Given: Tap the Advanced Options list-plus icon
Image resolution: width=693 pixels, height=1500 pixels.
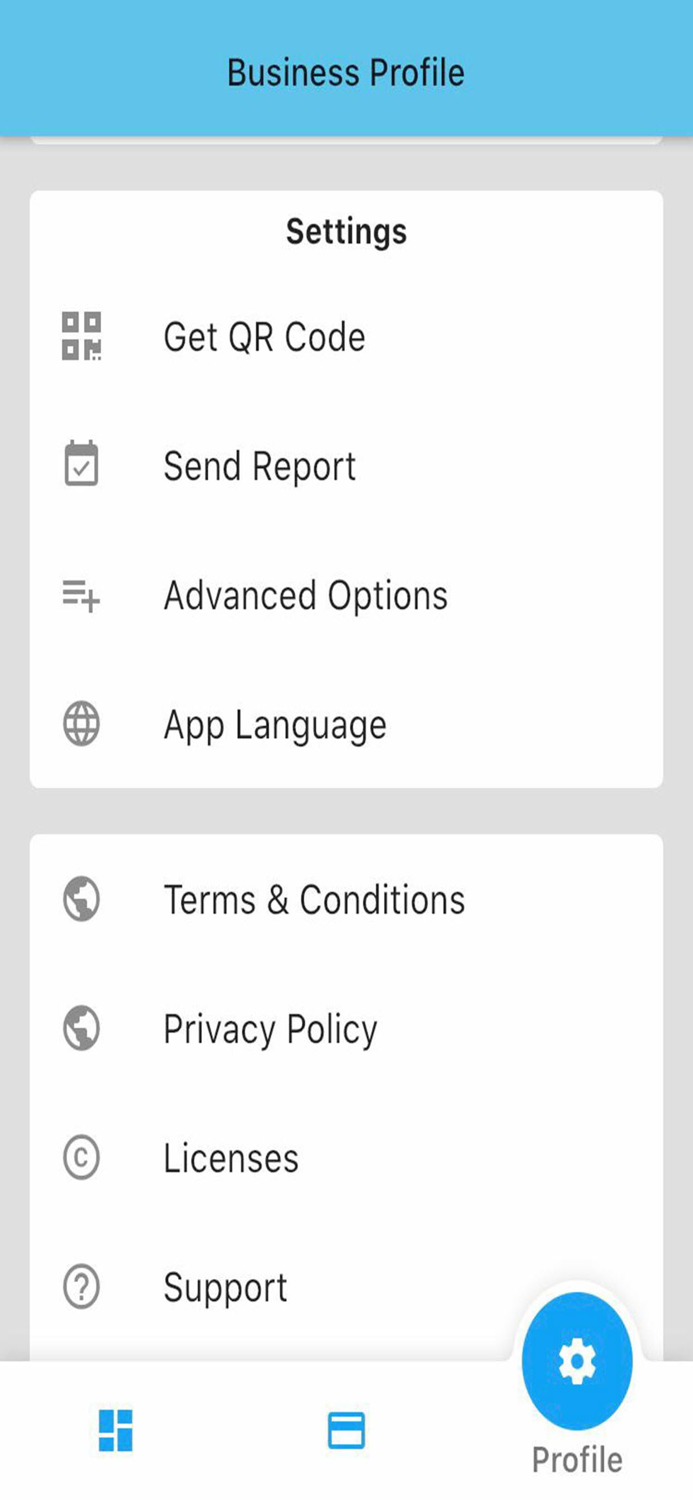Looking at the screenshot, I should (81, 596).
